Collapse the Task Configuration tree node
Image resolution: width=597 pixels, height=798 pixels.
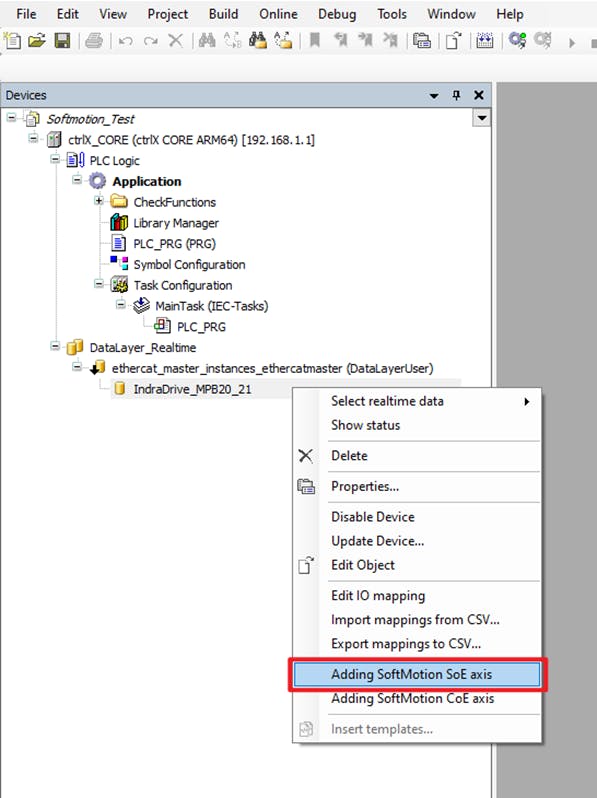coord(99,284)
